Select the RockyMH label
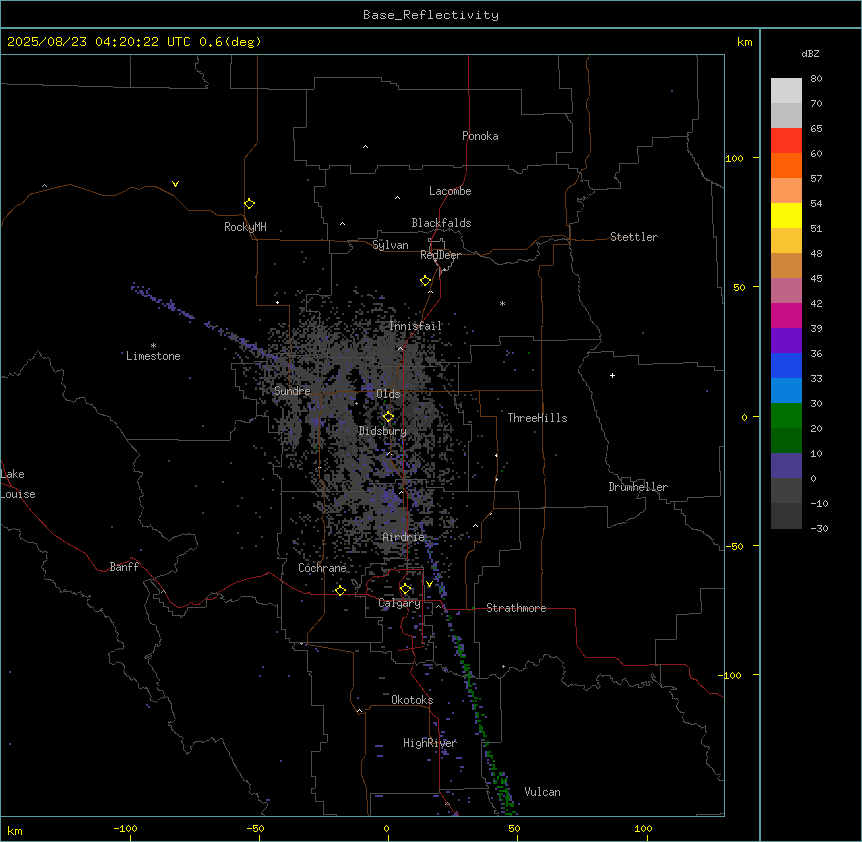 click(x=245, y=227)
